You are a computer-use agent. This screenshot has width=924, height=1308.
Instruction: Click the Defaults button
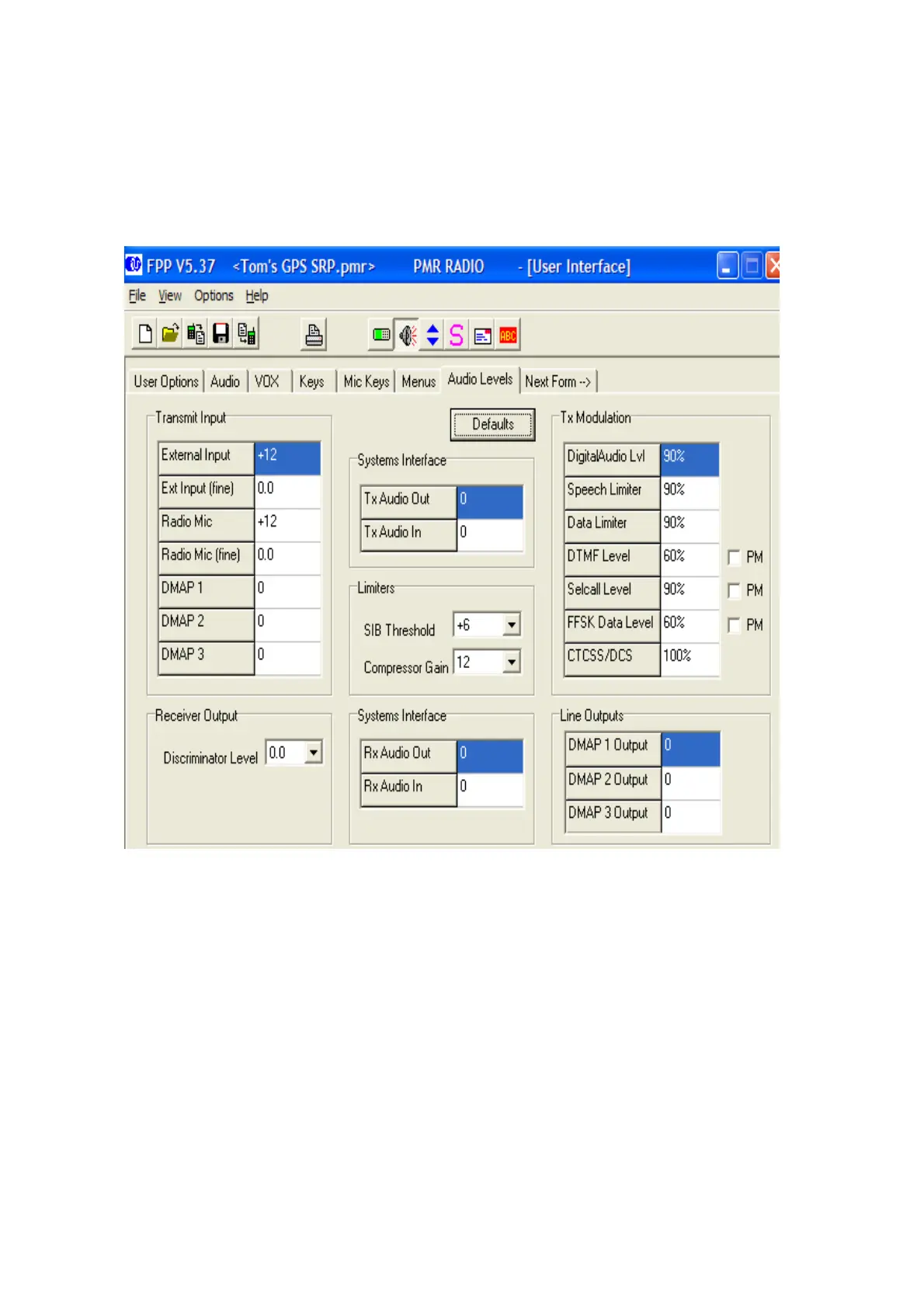click(493, 424)
